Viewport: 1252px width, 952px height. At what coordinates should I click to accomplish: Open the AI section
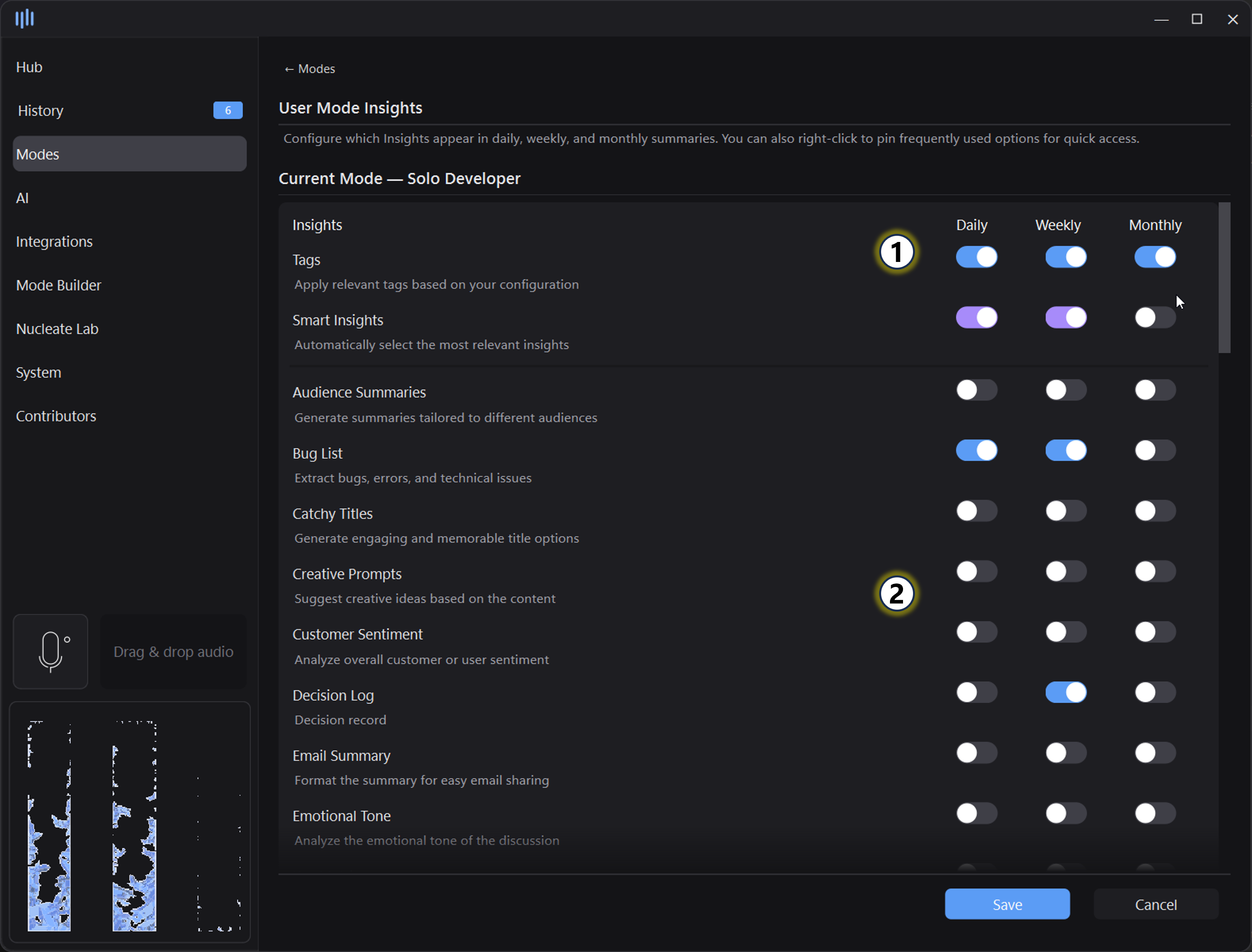(130, 198)
